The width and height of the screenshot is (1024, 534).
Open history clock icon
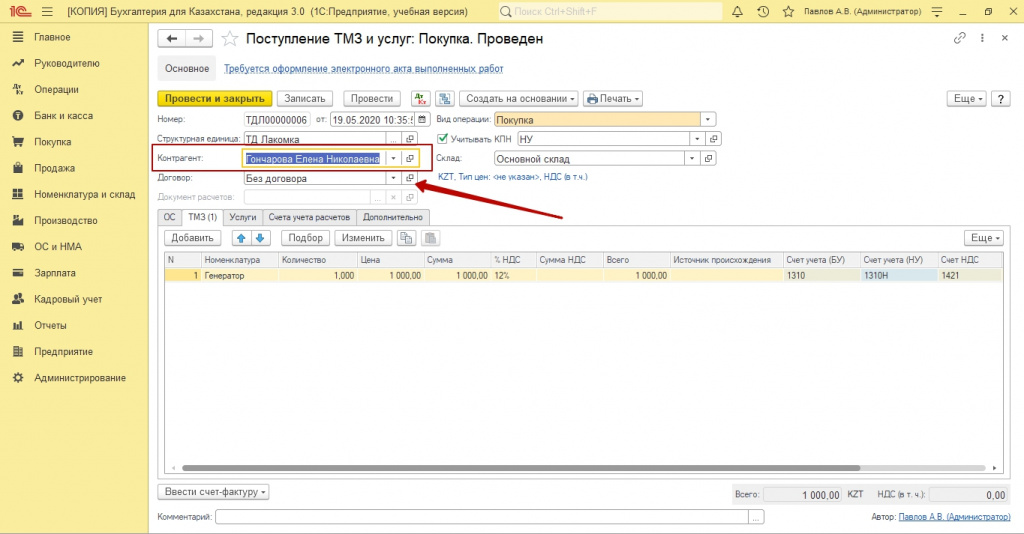763,12
